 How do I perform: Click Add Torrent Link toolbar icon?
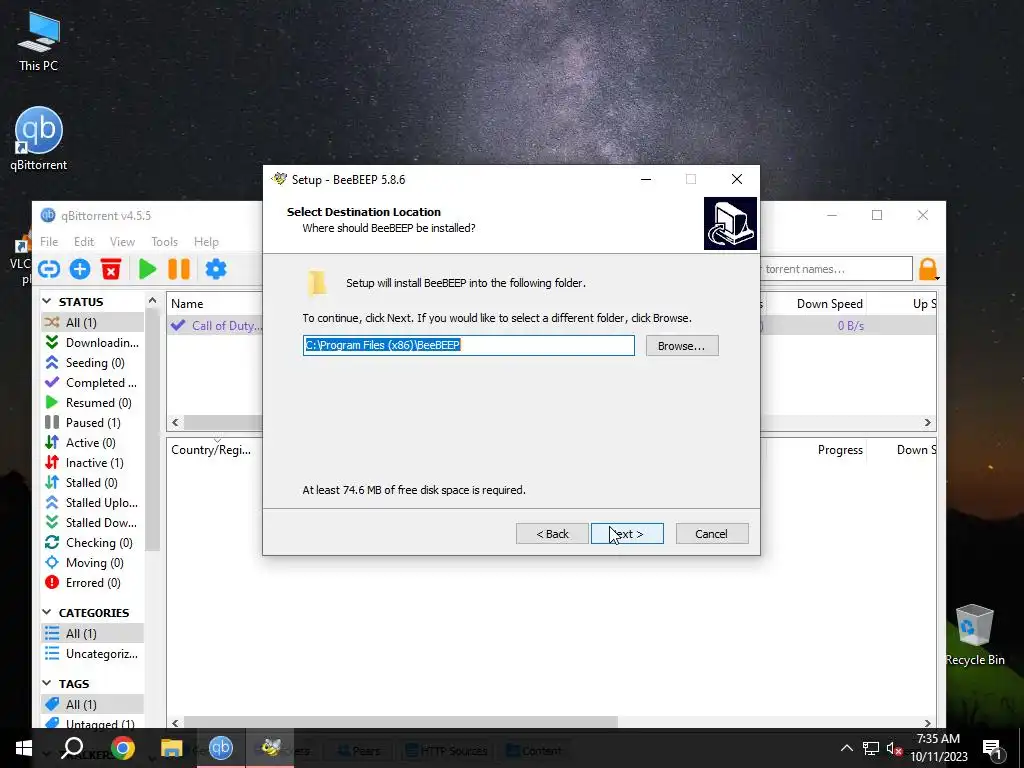(49, 269)
